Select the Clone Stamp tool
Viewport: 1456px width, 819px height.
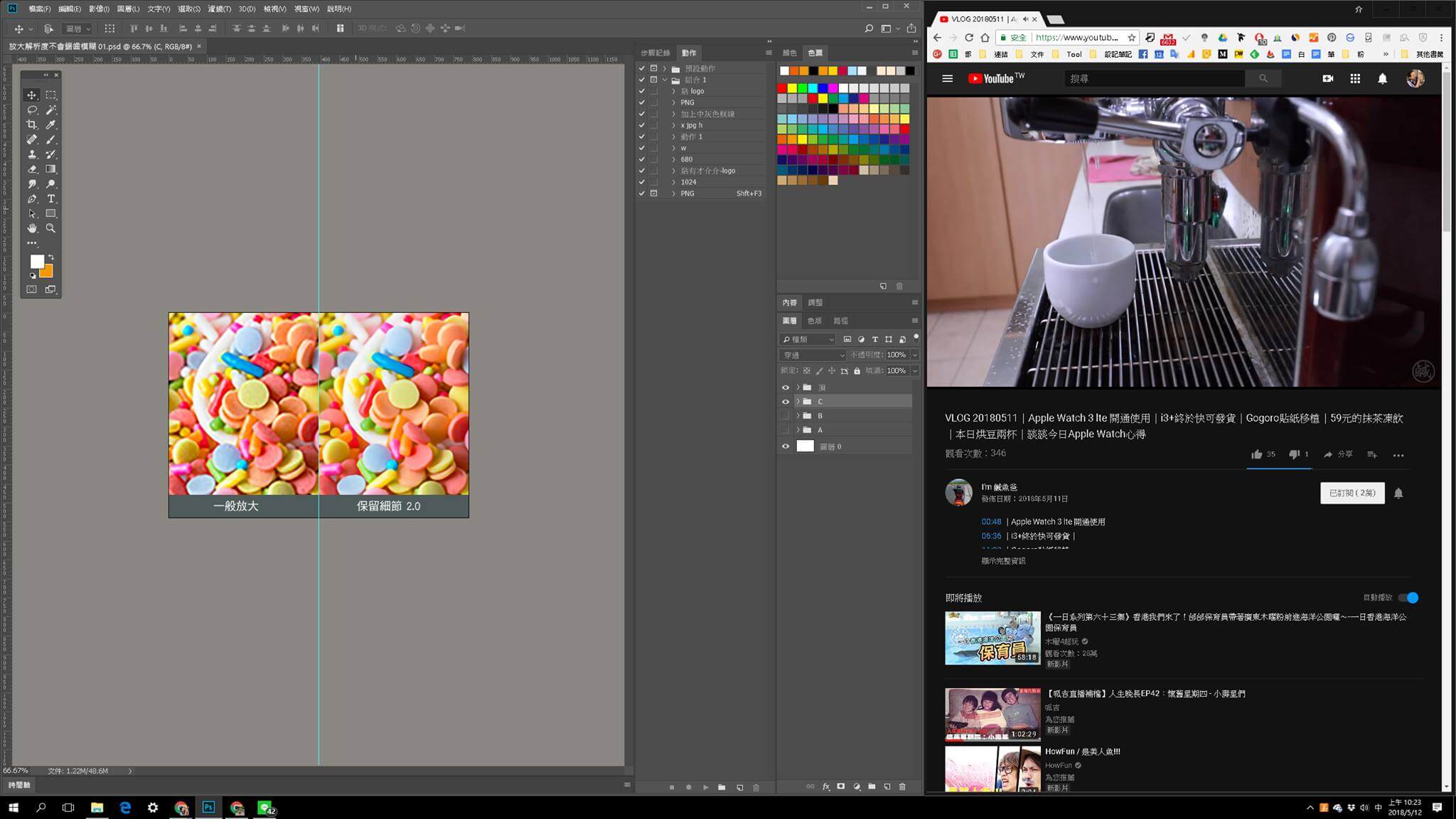coord(32,154)
